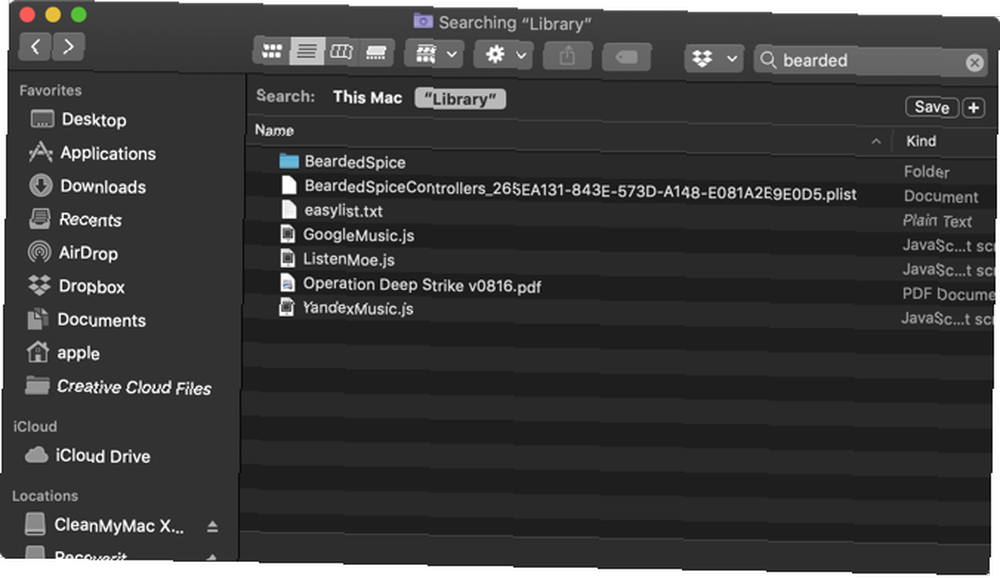This screenshot has width=1000, height=578.
Task: Clear the search field text
Action: coord(974,63)
